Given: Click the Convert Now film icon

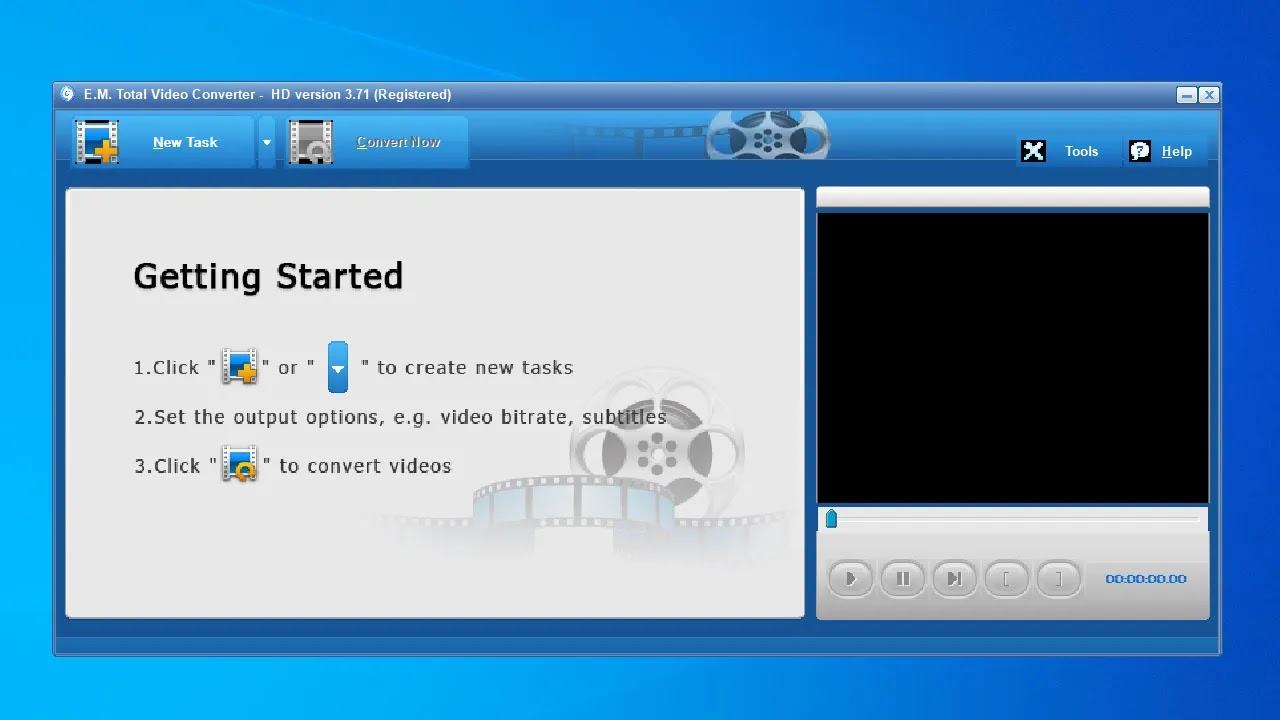Looking at the screenshot, I should pos(311,142).
